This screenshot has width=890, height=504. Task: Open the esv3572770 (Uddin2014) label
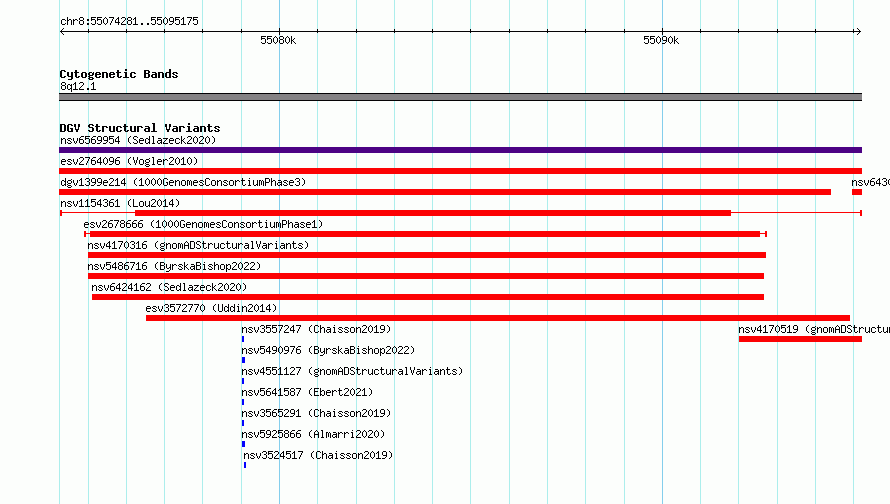(211, 308)
